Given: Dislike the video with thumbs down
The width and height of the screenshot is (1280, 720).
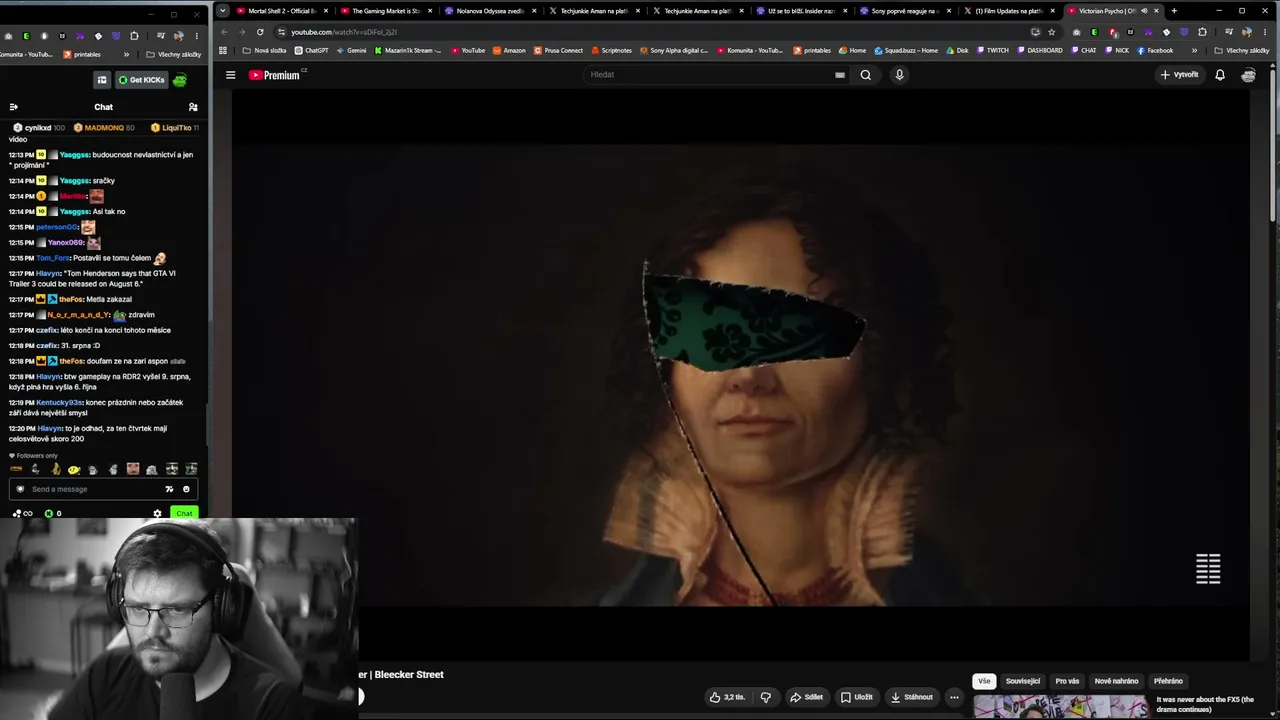Looking at the screenshot, I should [x=766, y=697].
